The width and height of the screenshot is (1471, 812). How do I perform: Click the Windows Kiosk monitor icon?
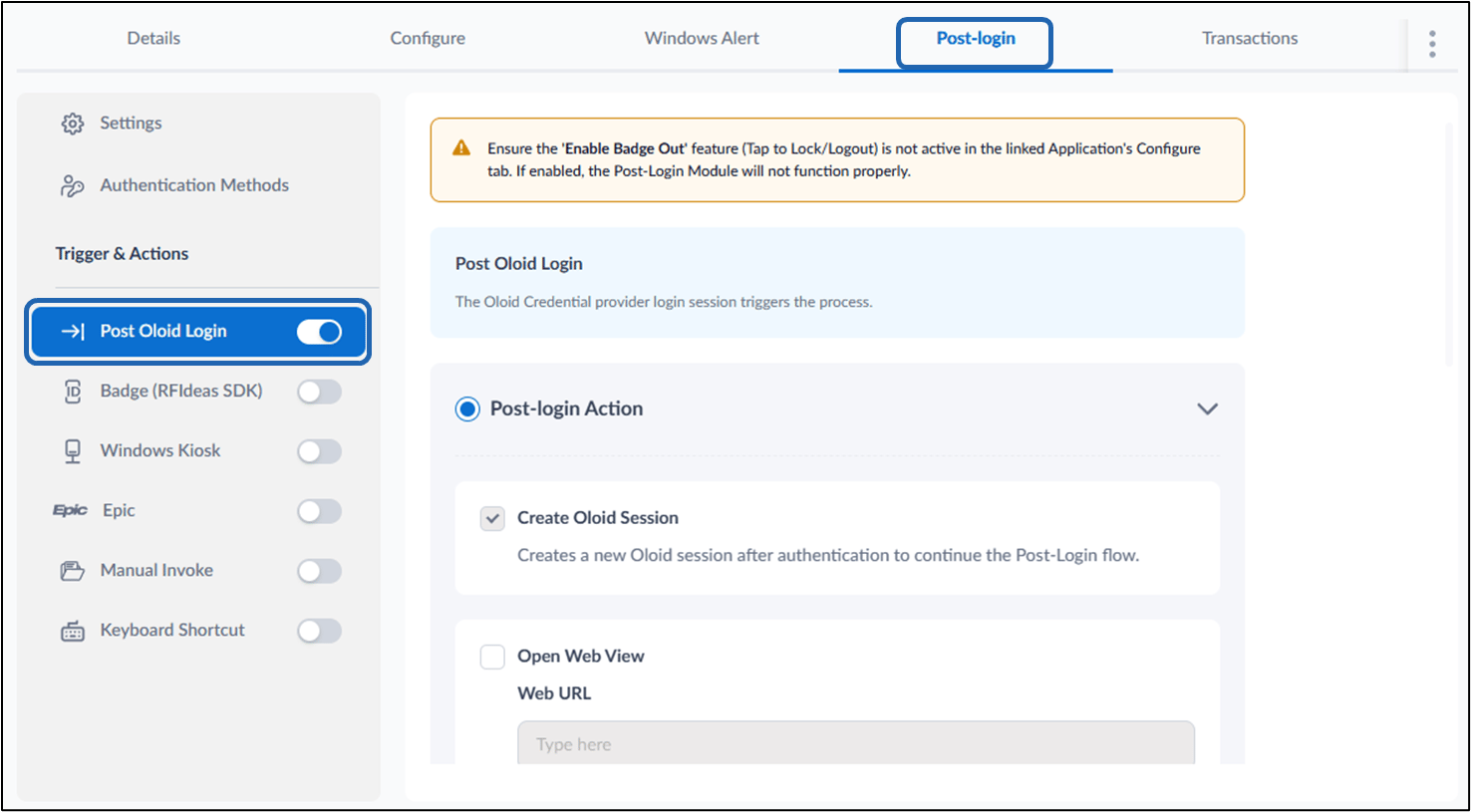73,451
